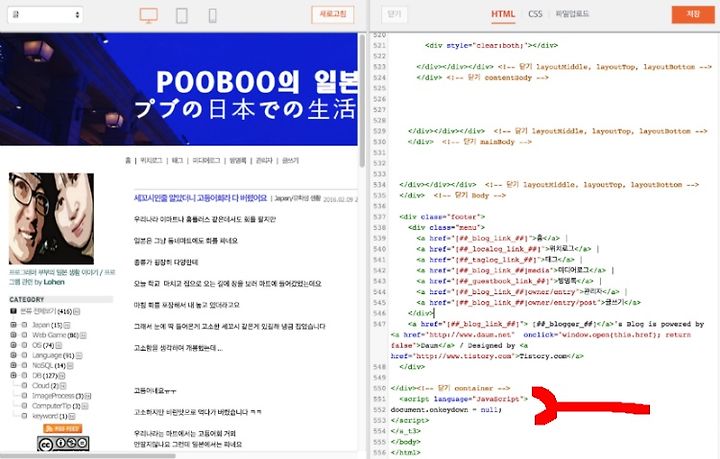Click the orange RSS FEED badge
Image resolution: width=720 pixels, height=459 pixels.
[63, 428]
